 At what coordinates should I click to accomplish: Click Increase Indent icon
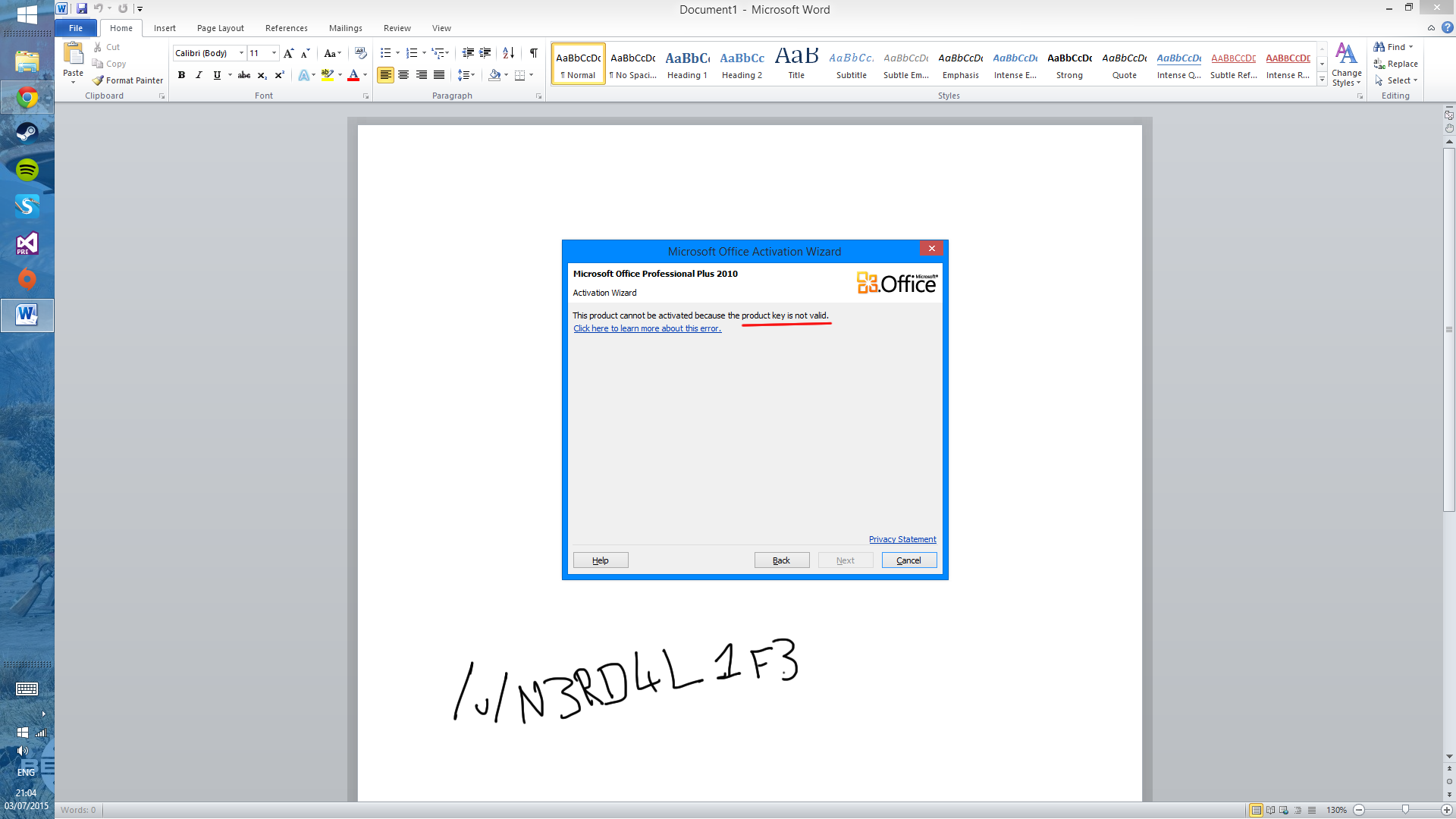pos(485,53)
